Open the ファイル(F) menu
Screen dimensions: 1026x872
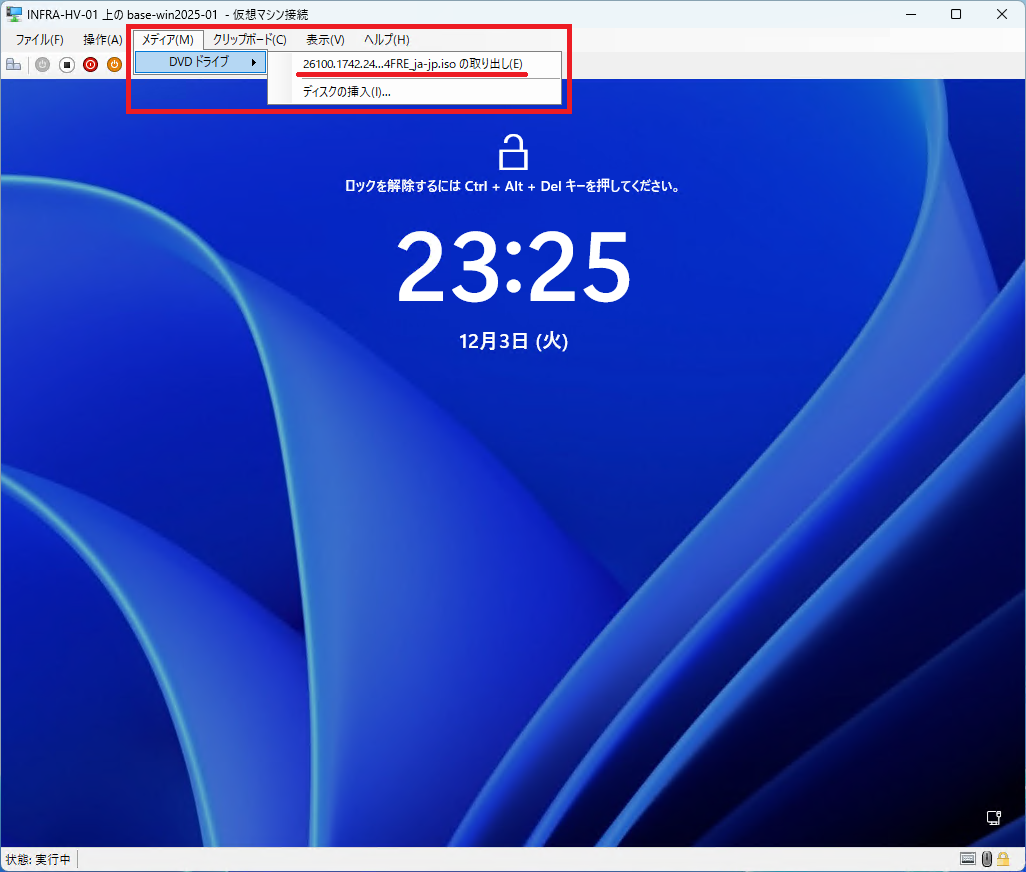pyautogui.click(x=39, y=40)
